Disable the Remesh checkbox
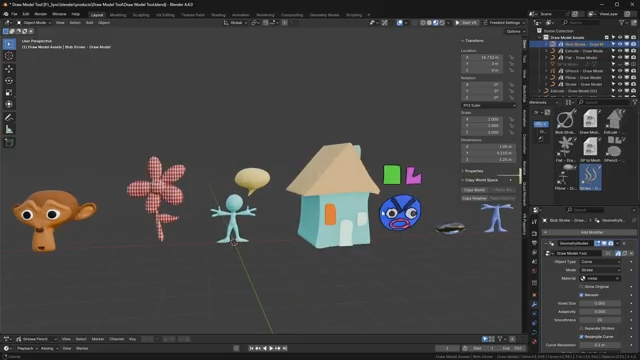The image size is (640, 360). (581, 295)
